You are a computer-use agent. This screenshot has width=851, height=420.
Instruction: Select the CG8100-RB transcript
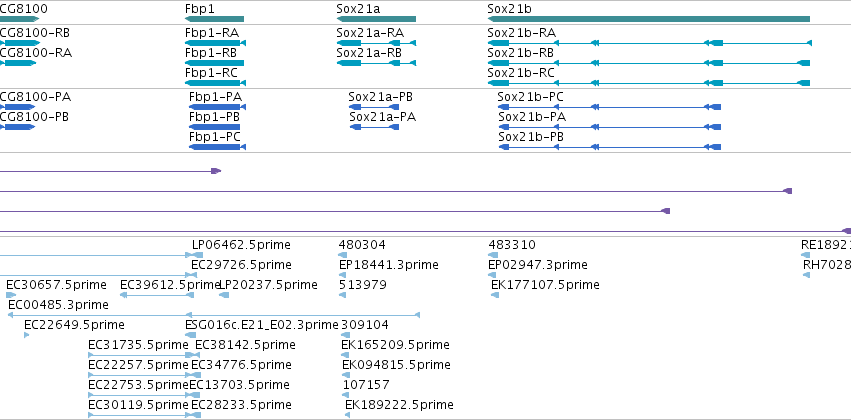[x=20, y=43]
